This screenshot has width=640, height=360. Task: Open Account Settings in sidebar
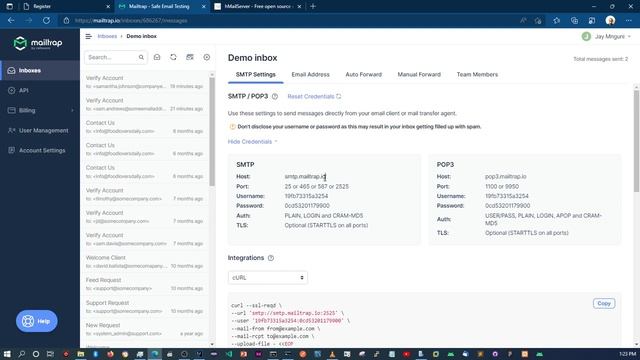40,150
